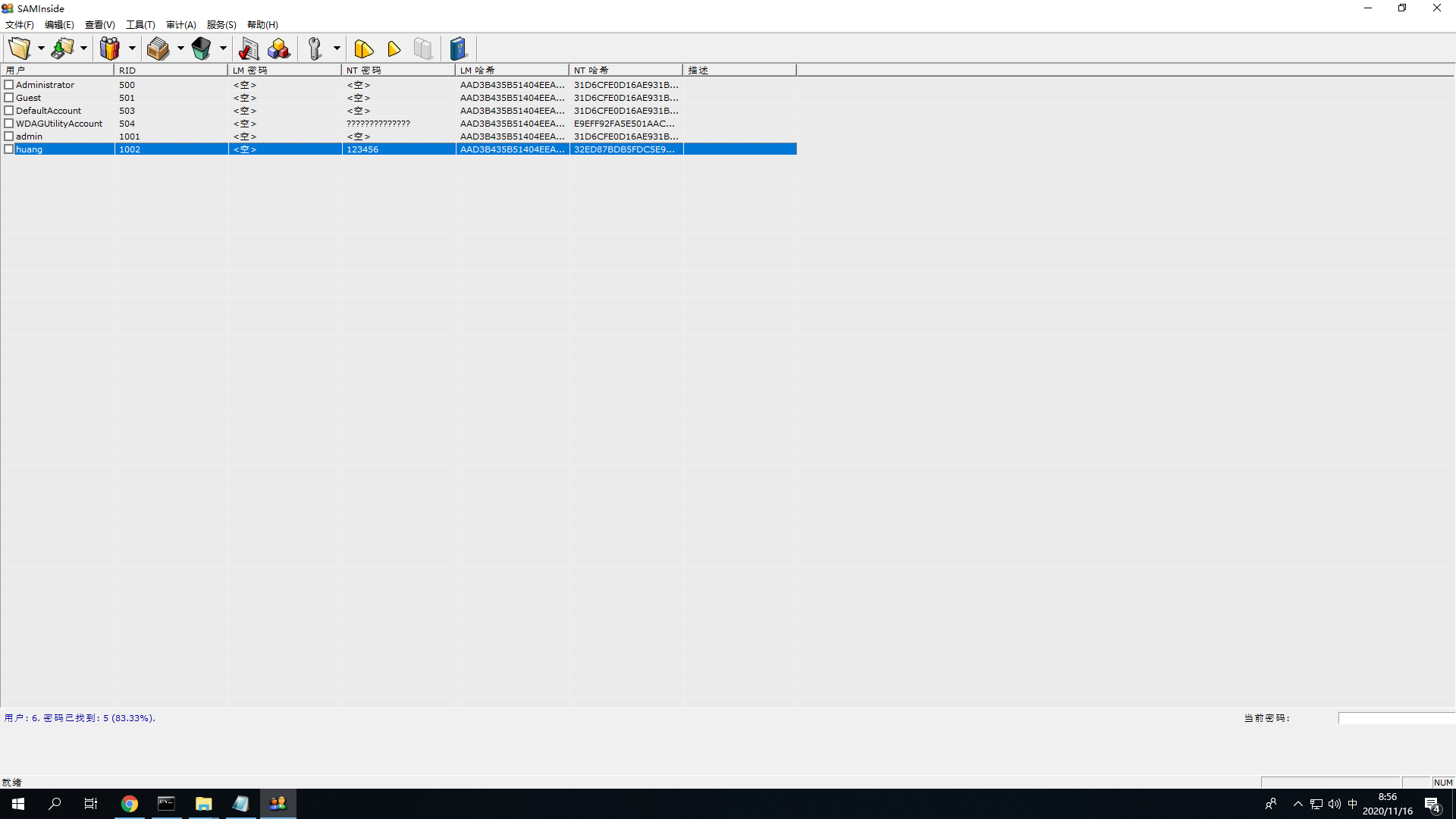
Task: Click the green trash bin delete icon
Action: point(201,49)
